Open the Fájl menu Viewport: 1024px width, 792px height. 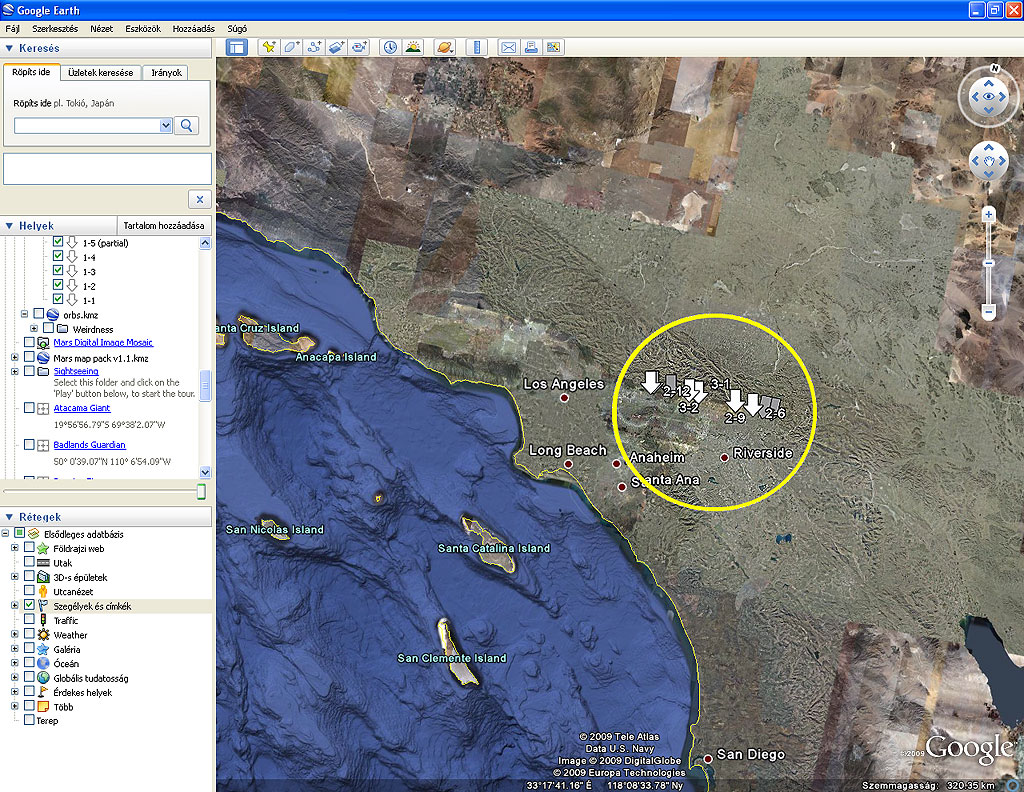pos(12,29)
